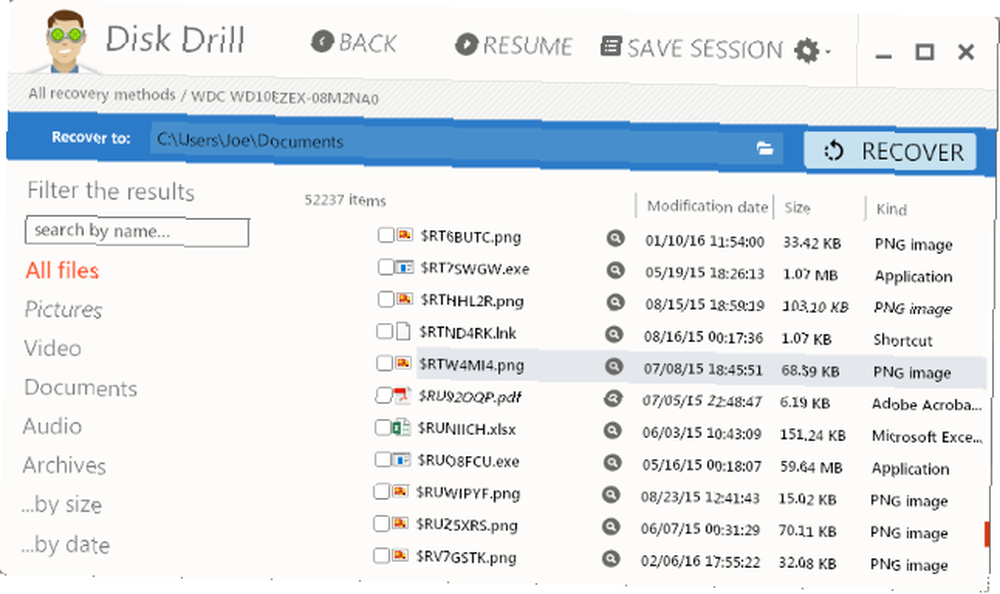The image size is (1000, 594).
Task: Minimize the Disk Drill window
Action: pos(883,56)
